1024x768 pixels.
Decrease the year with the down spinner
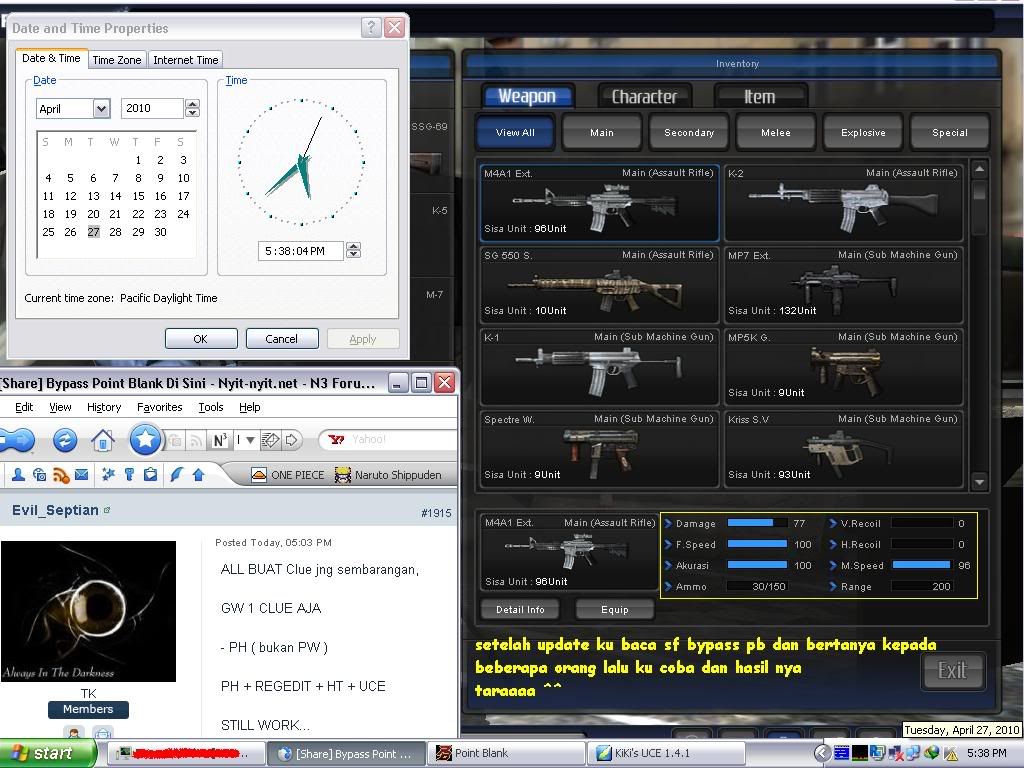(192, 113)
